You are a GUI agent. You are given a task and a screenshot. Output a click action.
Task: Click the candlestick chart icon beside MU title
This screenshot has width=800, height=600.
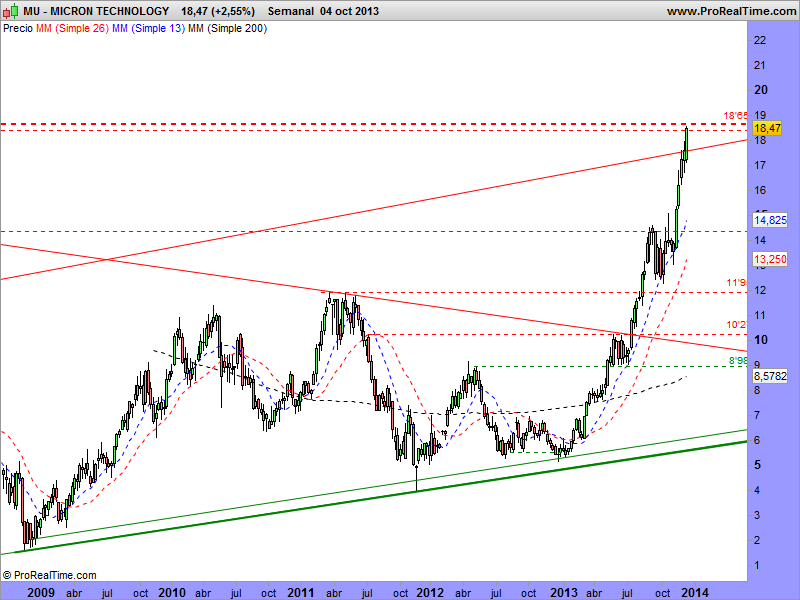(11, 11)
